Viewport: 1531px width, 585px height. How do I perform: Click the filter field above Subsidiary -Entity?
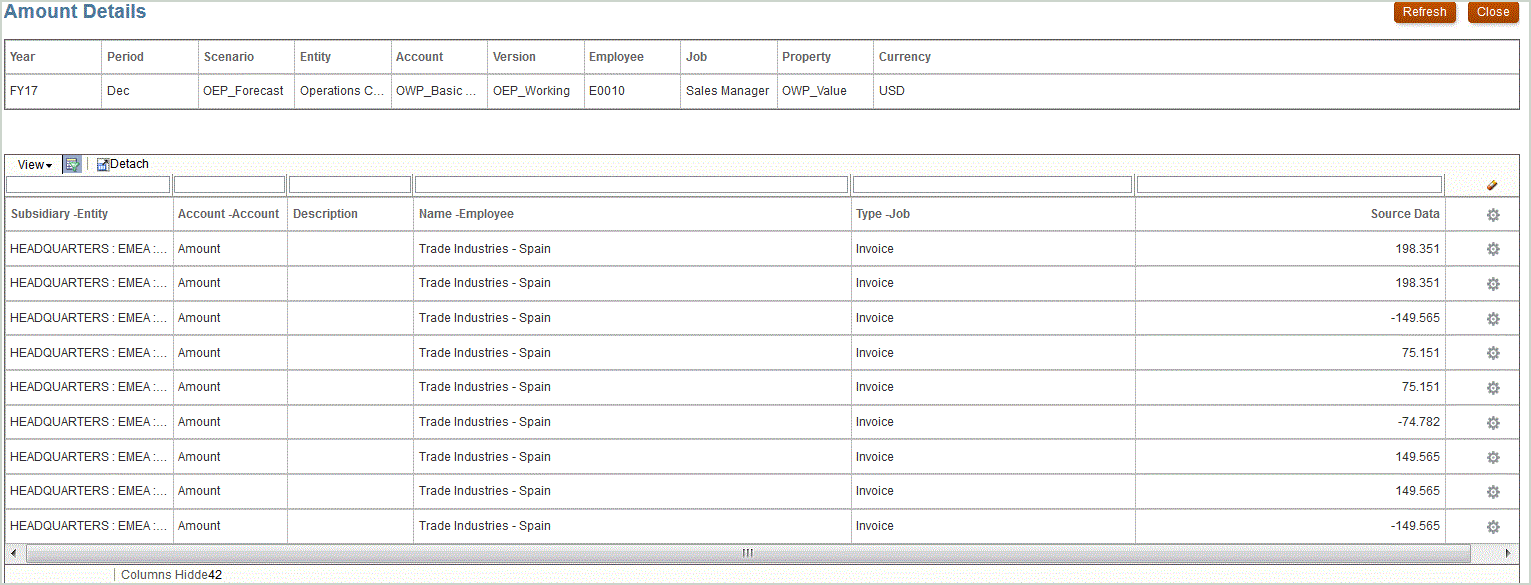tap(88, 184)
